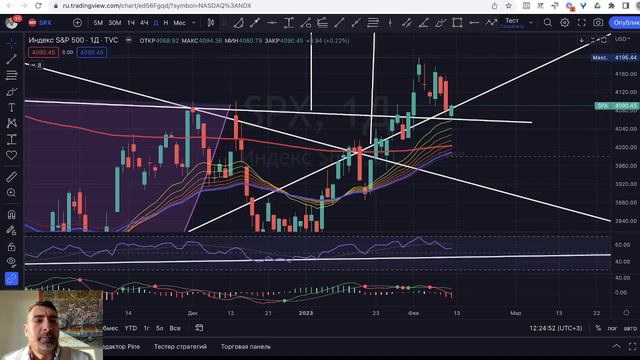The width and height of the screenshot is (640, 360).
Task: Select the 5л five-year date range
Action: coord(160,328)
